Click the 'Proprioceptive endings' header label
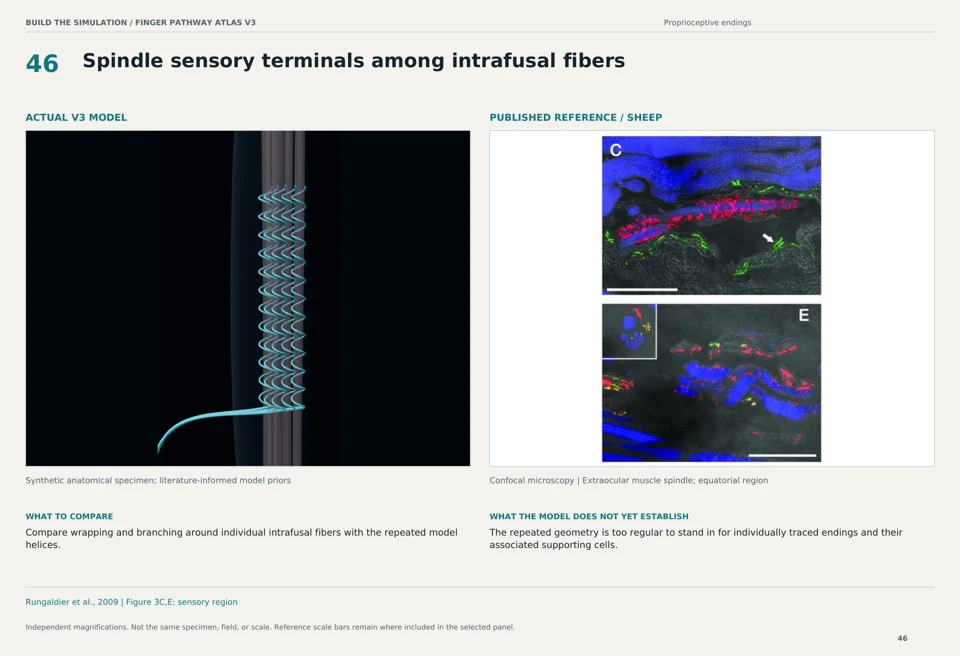The image size is (960, 656). (x=707, y=23)
